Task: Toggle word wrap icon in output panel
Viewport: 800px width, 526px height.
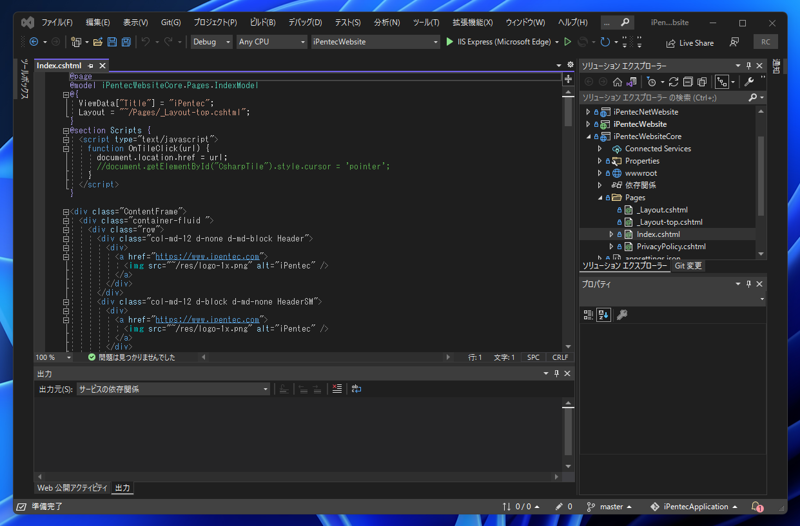Action: [356, 389]
